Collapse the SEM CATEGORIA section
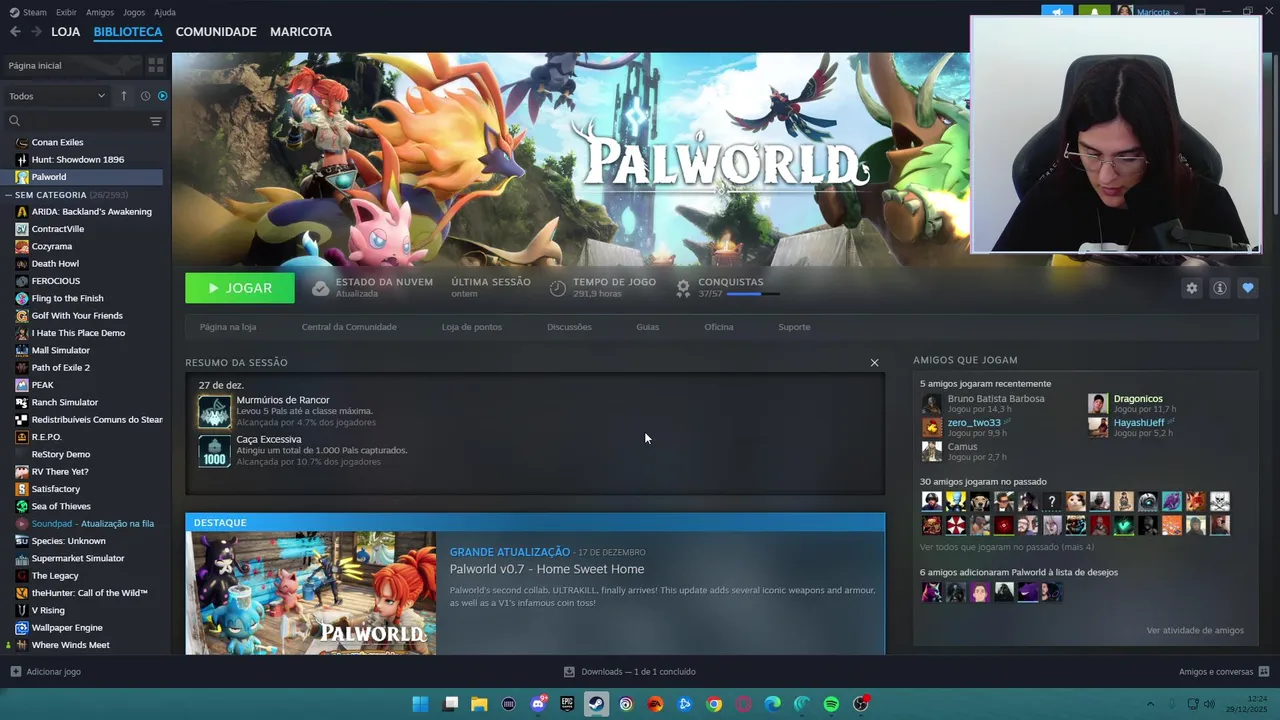The width and height of the screenshot is (1280, 720). [9, 195]
